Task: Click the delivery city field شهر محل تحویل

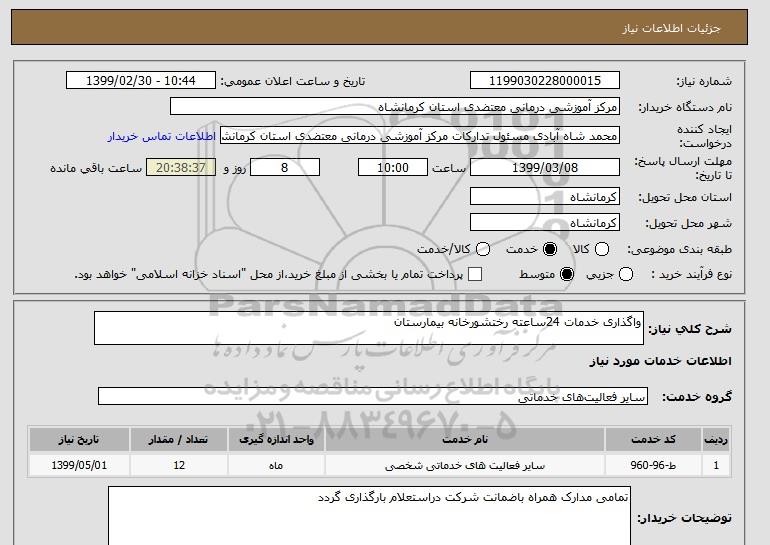Action: click(x=545, y=222)
